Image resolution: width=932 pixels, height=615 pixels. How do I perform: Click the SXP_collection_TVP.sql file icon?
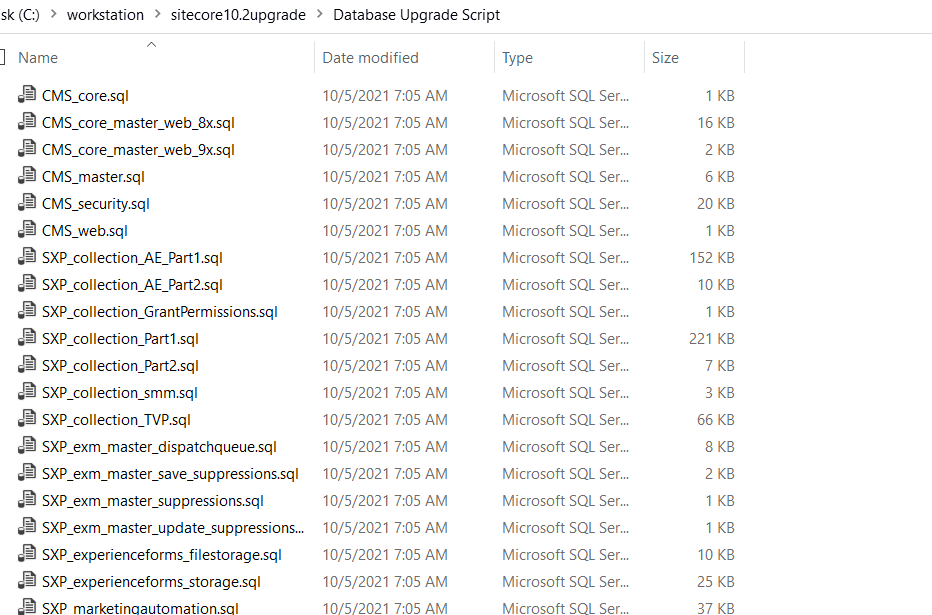[27, 419]
